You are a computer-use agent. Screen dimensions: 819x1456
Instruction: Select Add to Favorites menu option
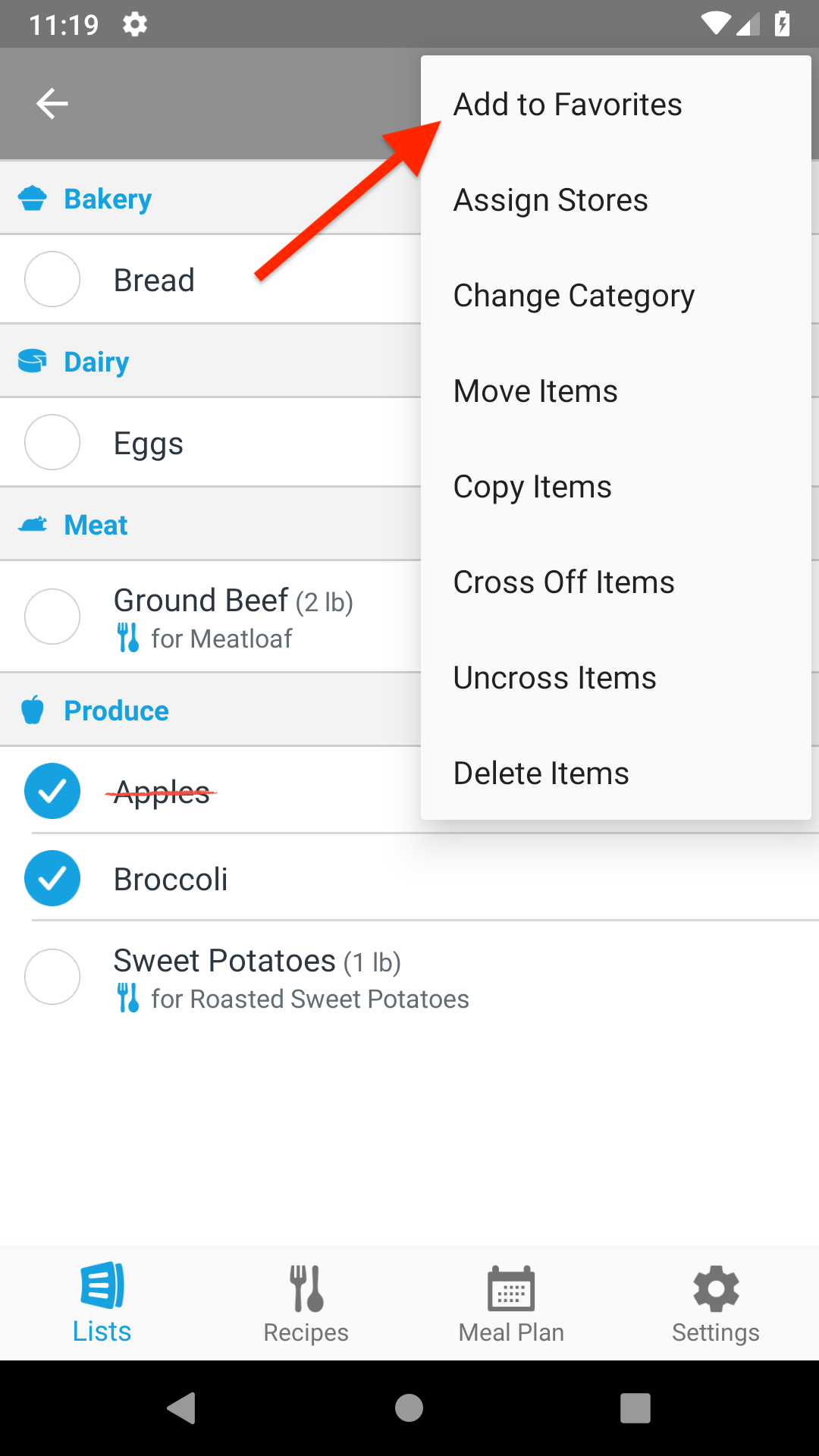point(567,105)
